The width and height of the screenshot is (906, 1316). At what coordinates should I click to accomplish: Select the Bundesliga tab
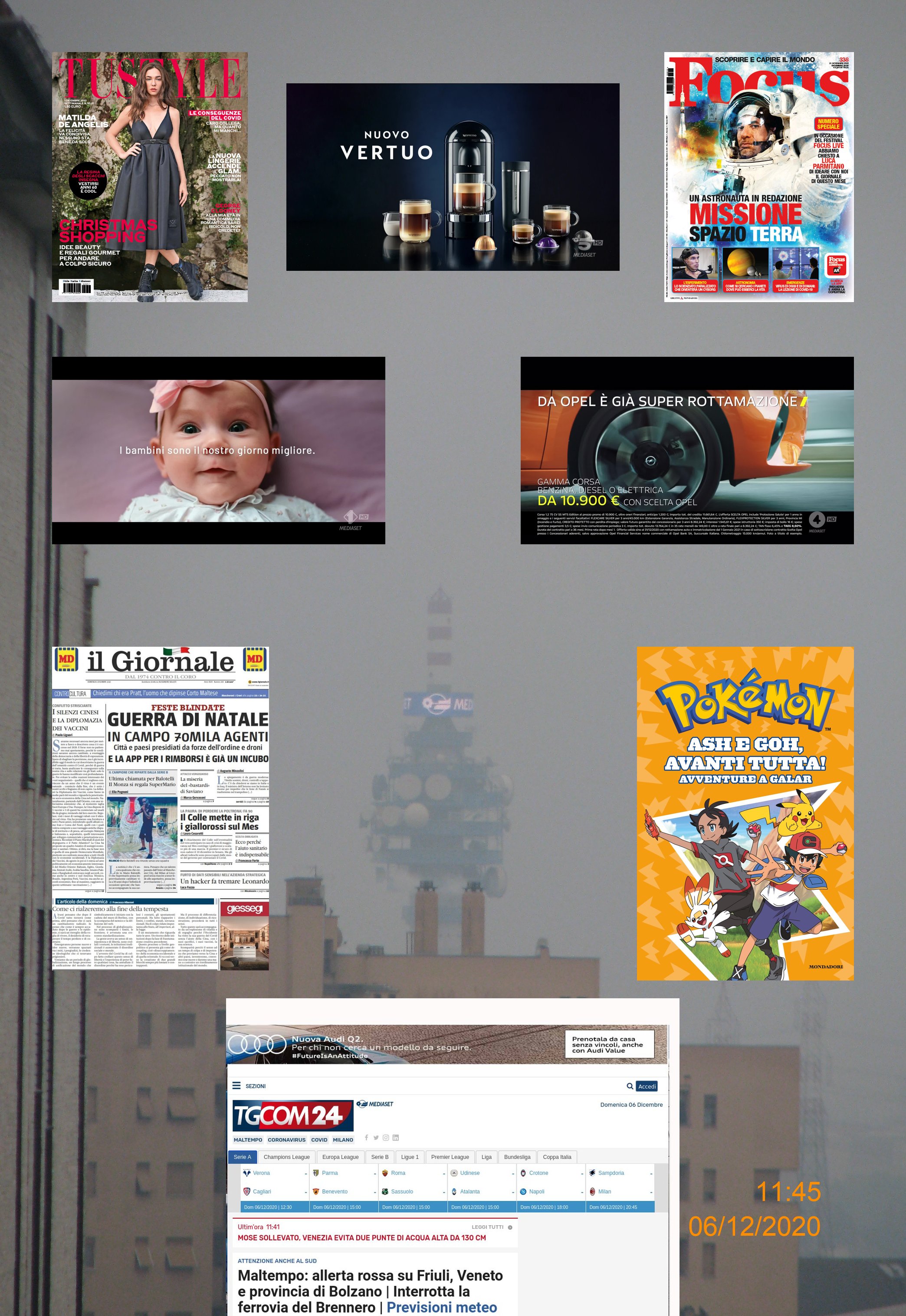coord(517,1156)
